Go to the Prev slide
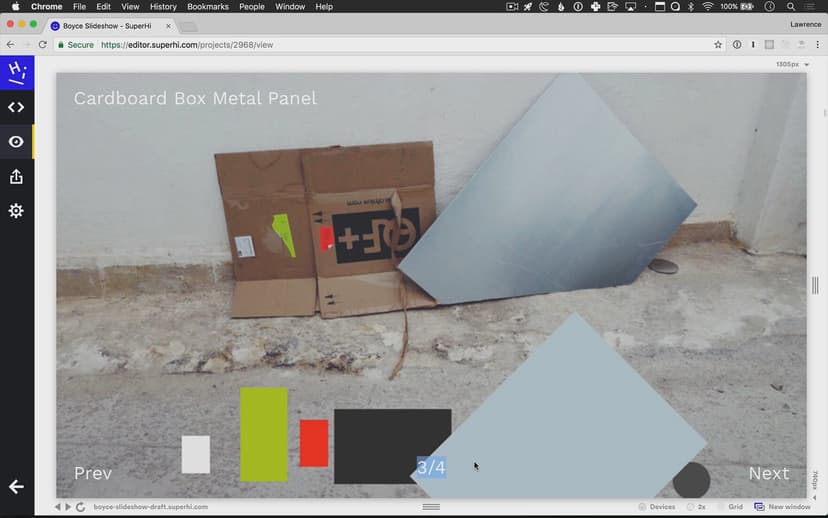The width and height of the screenshot is (828, 518). pos(93,473)
